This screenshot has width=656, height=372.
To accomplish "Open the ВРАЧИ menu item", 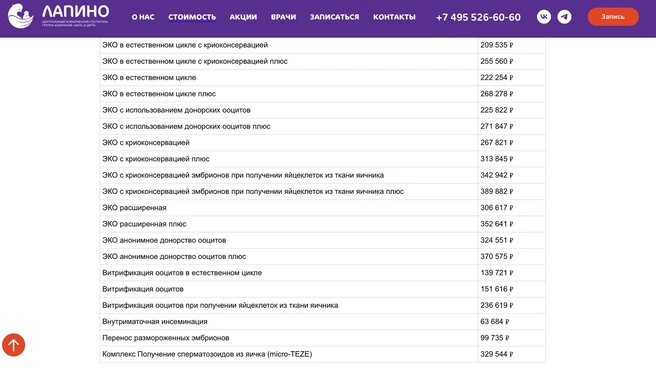I will (x=283, y=17).
